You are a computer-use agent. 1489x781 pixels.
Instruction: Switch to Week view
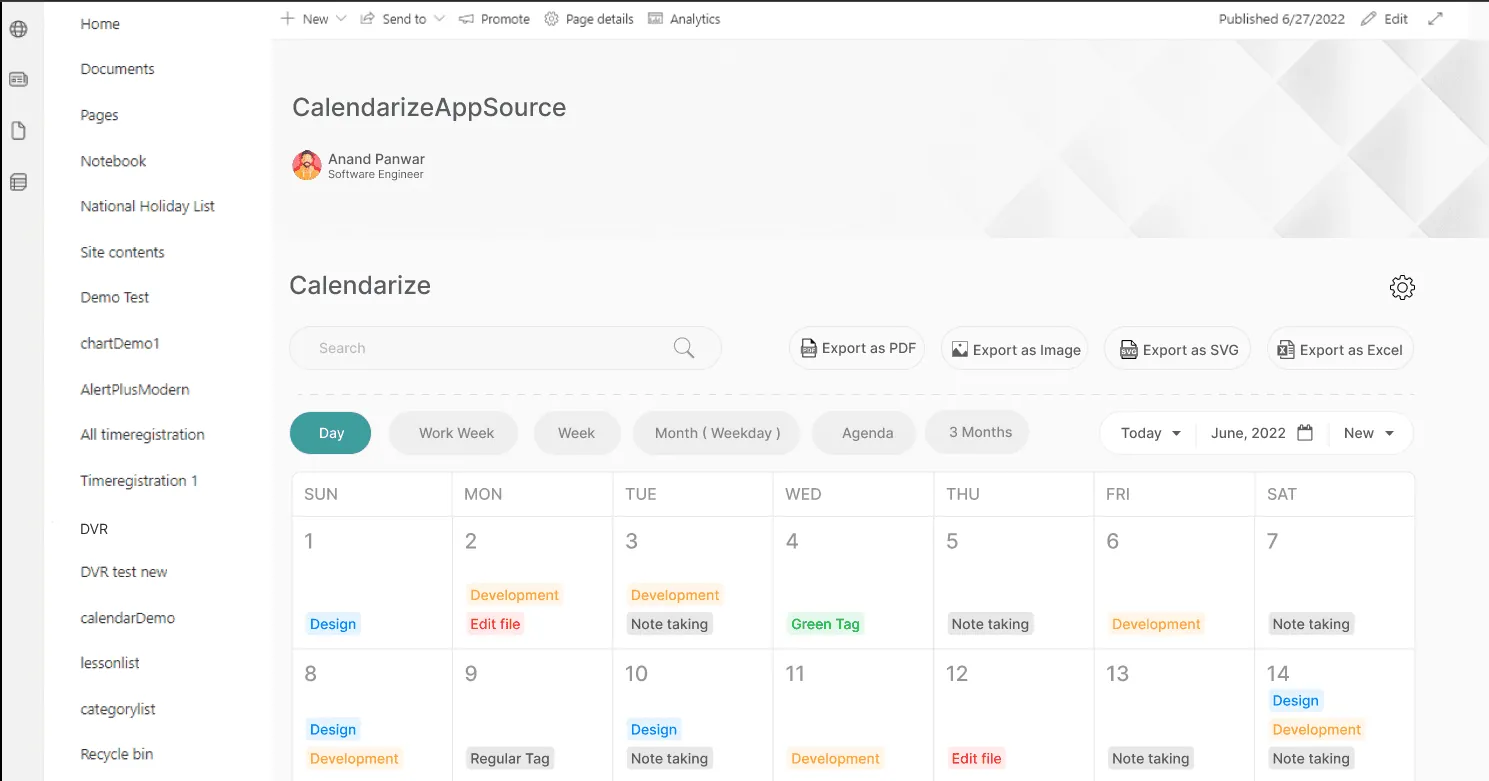click(576, 433)
